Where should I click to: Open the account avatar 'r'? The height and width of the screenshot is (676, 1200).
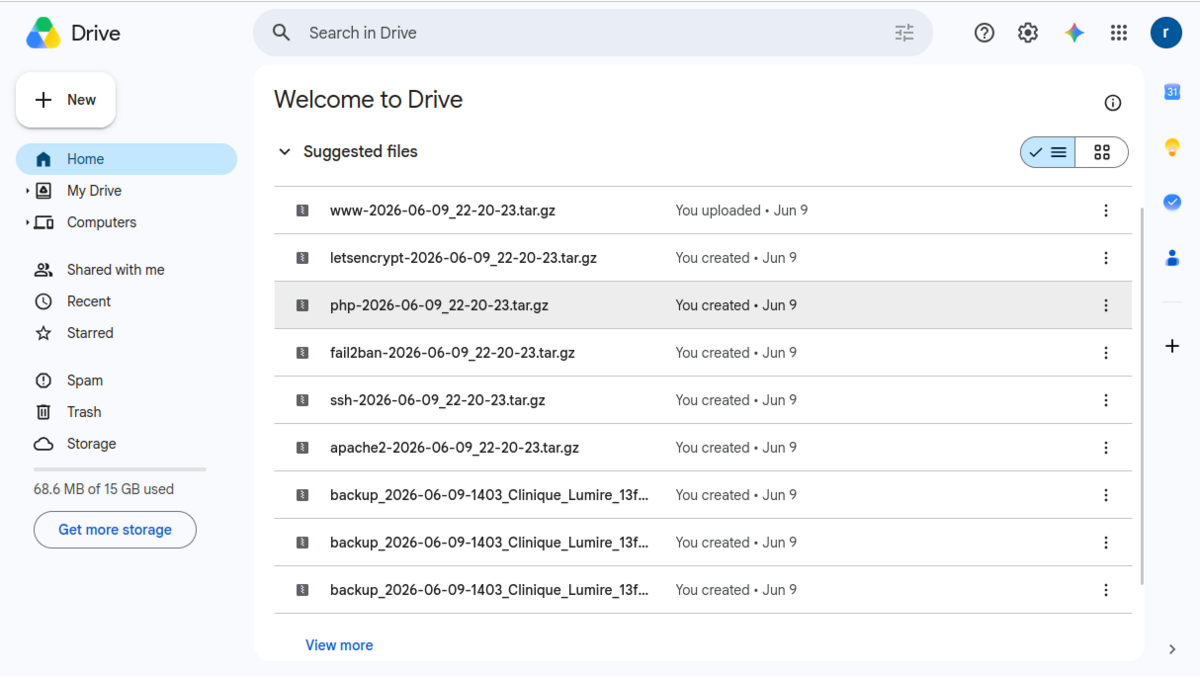[x=1166, y=33]
